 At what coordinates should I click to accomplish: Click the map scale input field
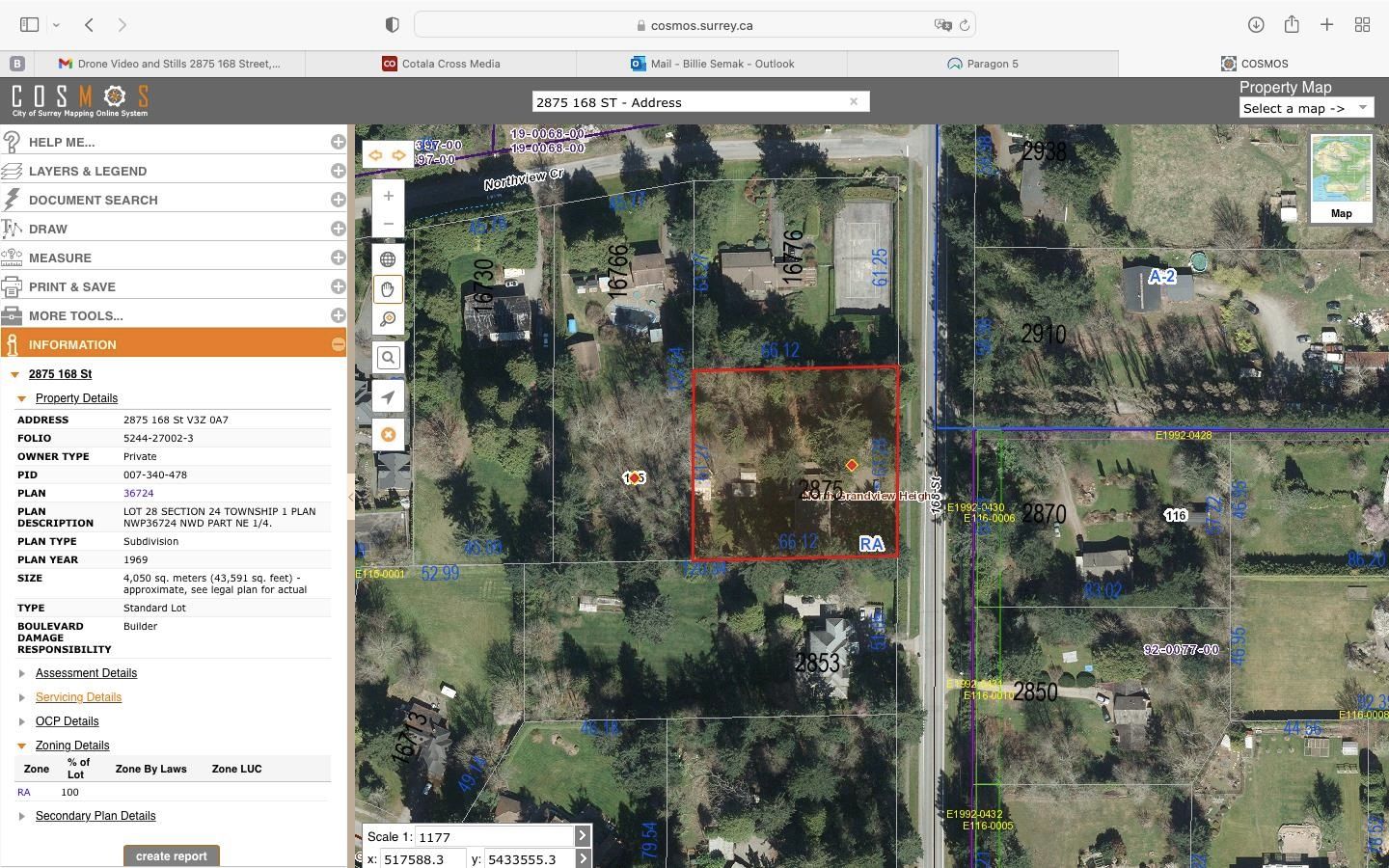click(494, 836)
